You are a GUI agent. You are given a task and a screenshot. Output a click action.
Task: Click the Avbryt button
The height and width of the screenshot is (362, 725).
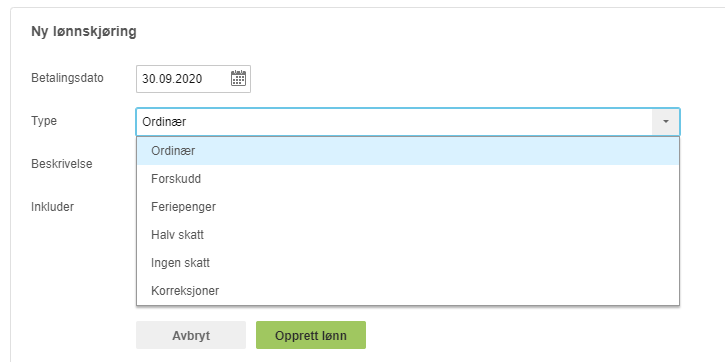click(x=191, y=335)
